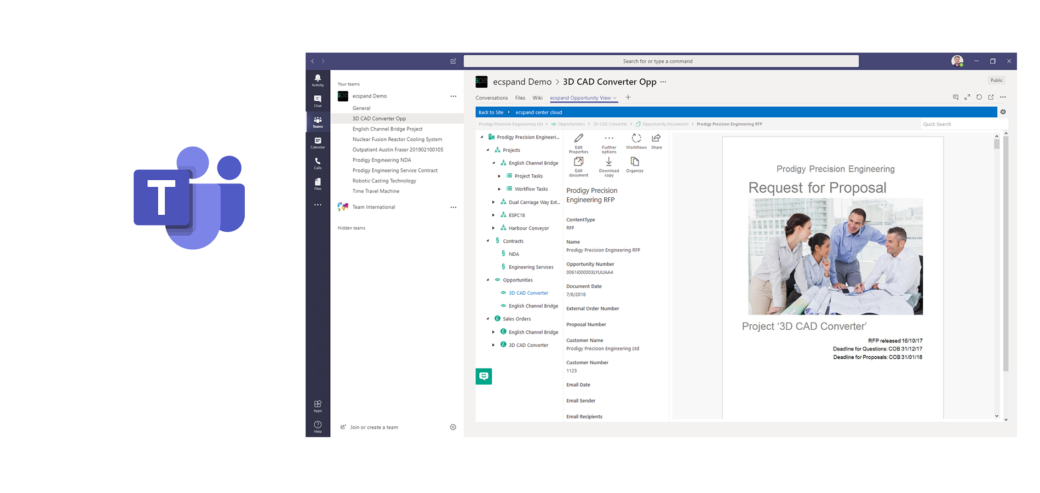This screenshot has height=493, width=1040.
Task: Open Calls in the Teams sidebar
Action: click(318, 163)
